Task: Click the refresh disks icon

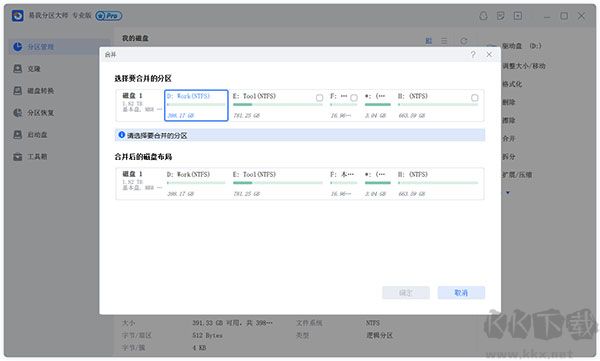Action: click(x=464, y=41)
